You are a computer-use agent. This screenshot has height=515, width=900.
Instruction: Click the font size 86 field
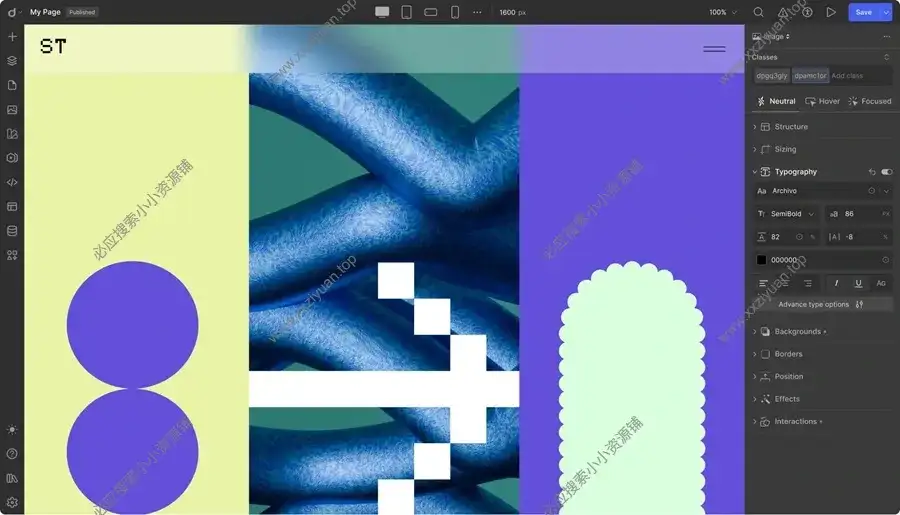coord(858,214)
